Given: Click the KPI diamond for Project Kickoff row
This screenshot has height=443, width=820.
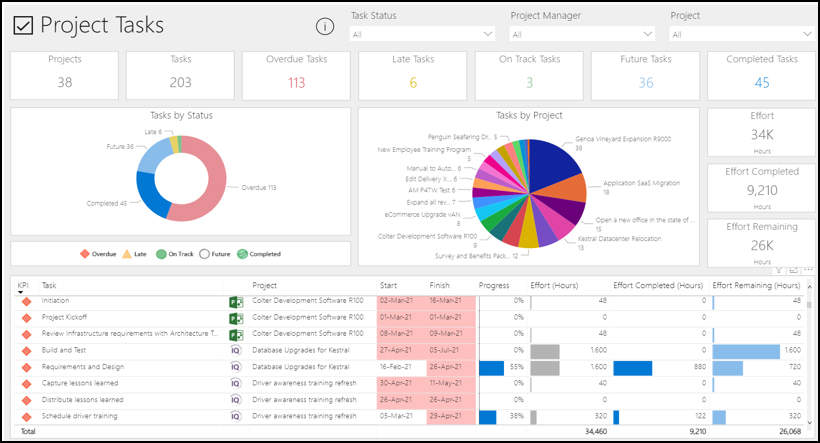Looking at the screenshot, I should coord(27,318).
